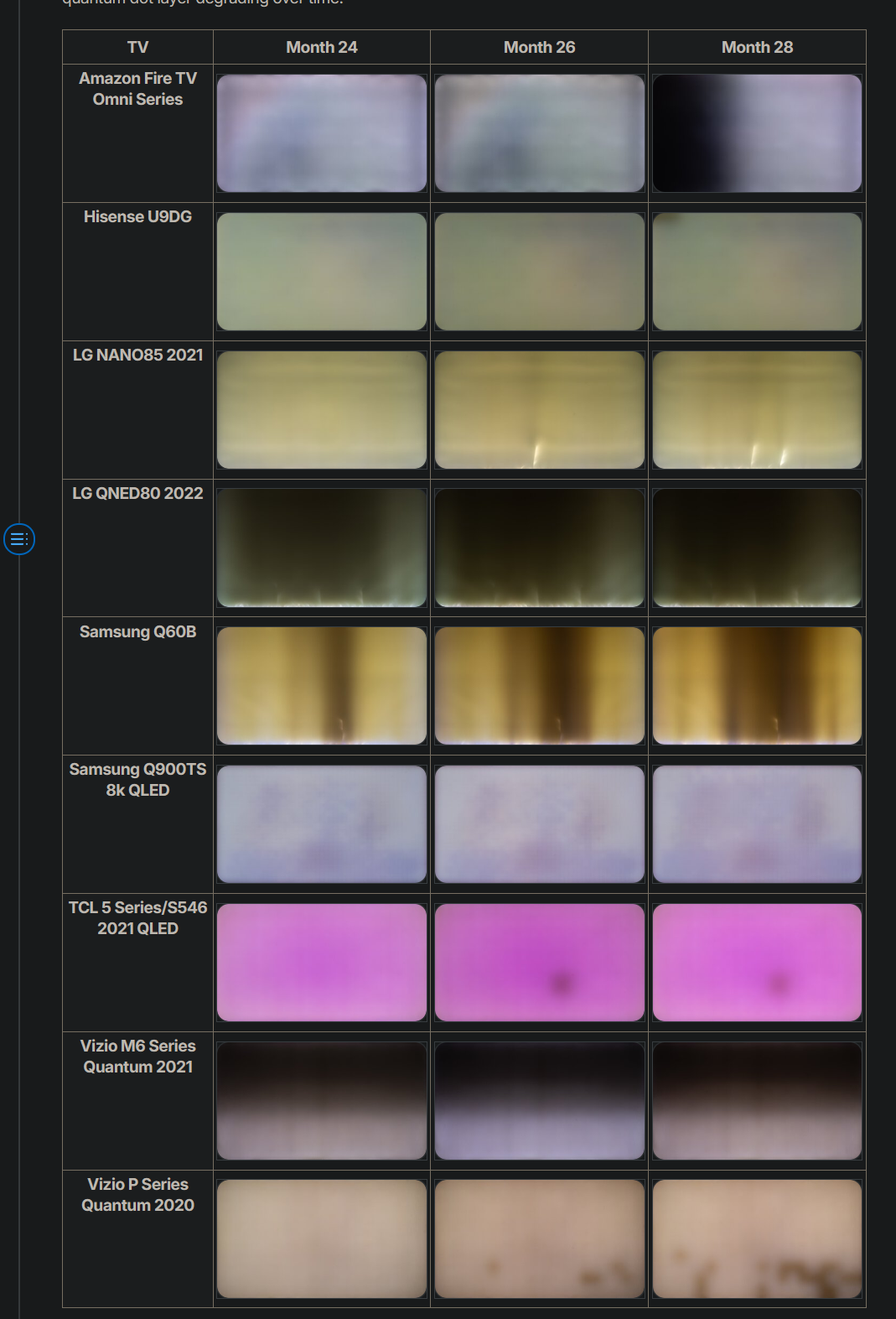This screenshot has height=1319, width=896.
Task: Open LG NANO85 2021 Month 26 image
Action: [540, 410]
